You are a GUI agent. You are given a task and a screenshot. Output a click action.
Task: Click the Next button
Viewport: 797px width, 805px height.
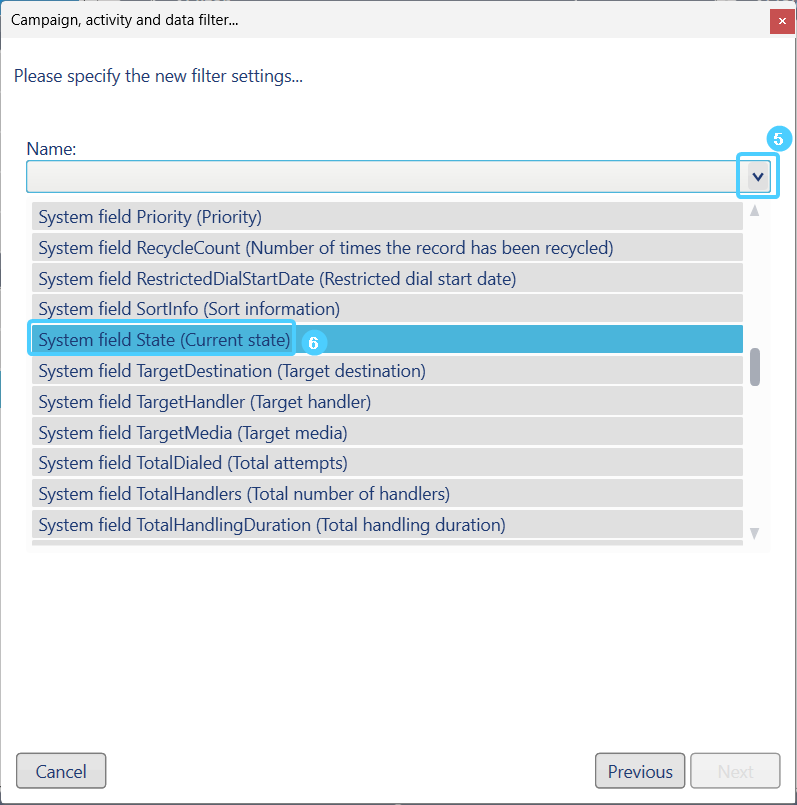click(735, 771)
